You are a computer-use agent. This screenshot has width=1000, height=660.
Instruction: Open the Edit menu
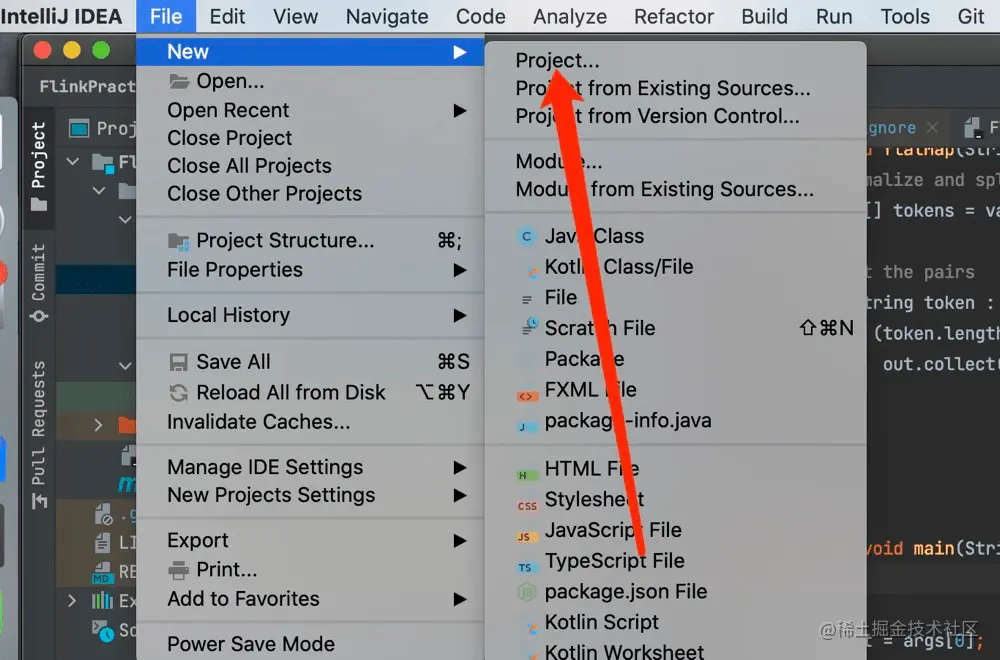[x=227, y=16]
